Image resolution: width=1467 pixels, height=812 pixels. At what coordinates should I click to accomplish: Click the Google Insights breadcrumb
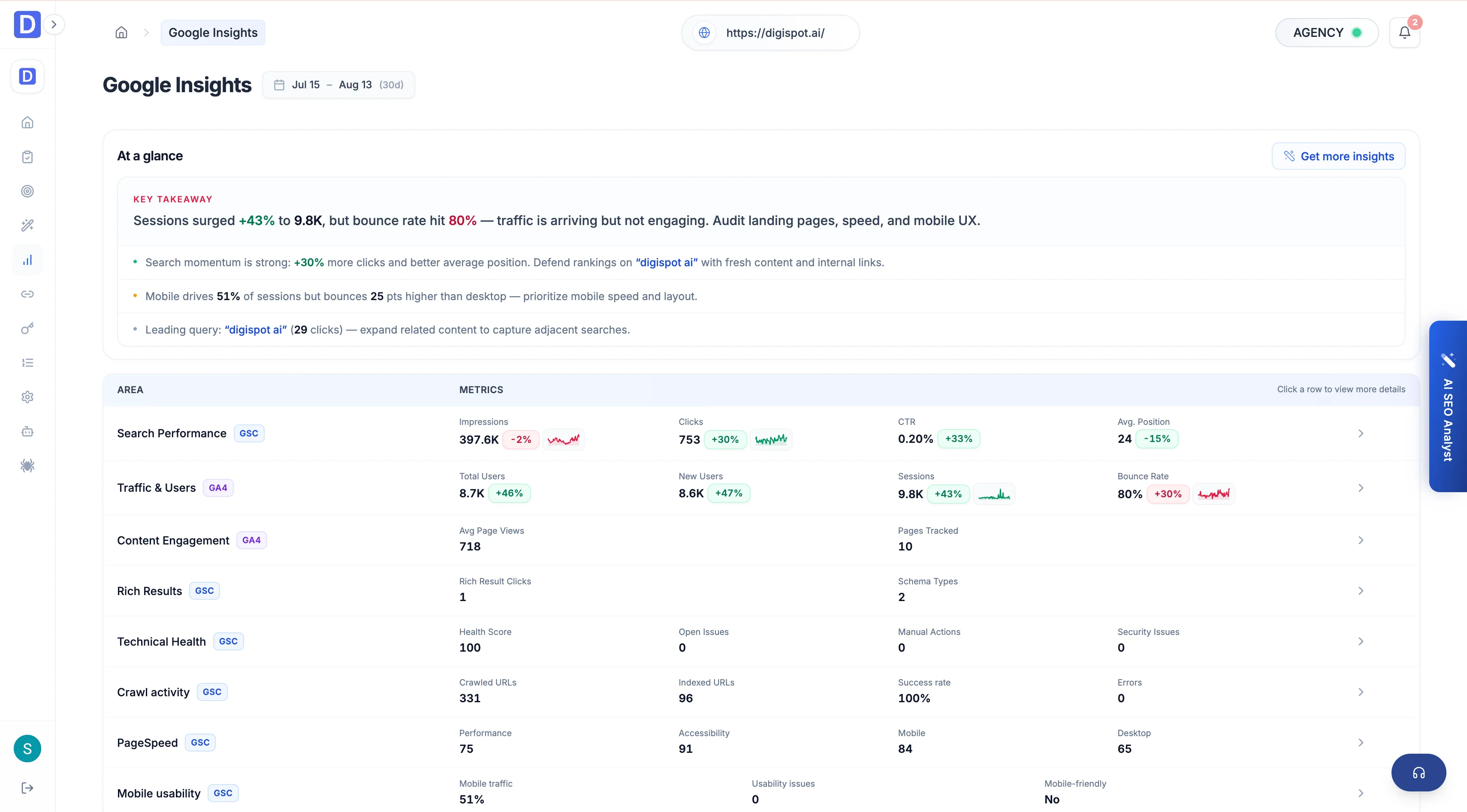click(213, 33)
